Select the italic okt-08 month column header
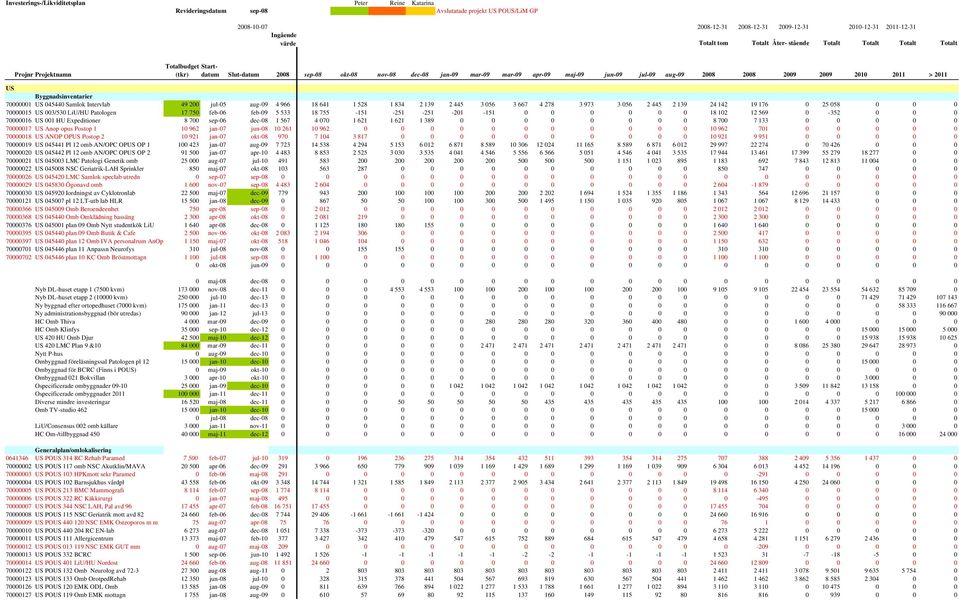959x601 pixels. click(349, 75)
